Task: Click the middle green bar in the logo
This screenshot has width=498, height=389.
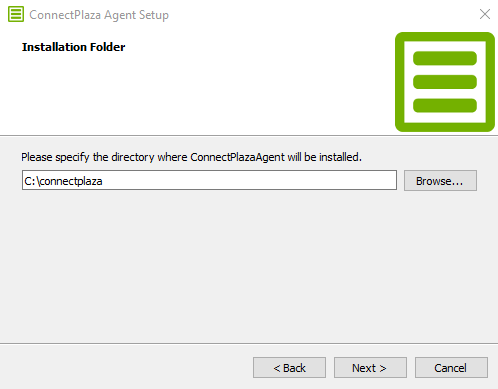Action: pyautogui.click(x=445, y=82)
